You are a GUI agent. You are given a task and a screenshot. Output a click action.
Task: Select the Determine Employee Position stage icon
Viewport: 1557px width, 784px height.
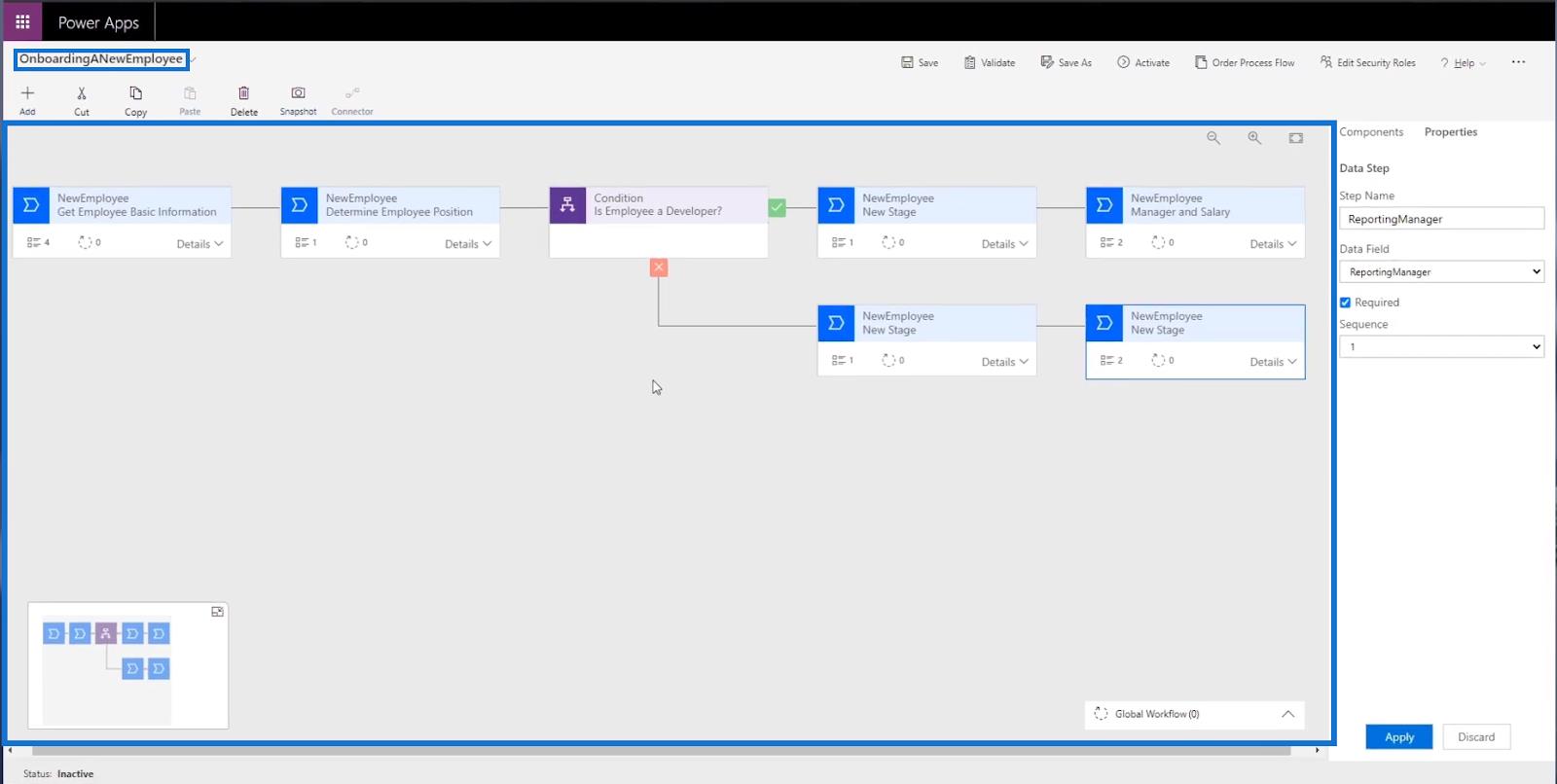300,205
